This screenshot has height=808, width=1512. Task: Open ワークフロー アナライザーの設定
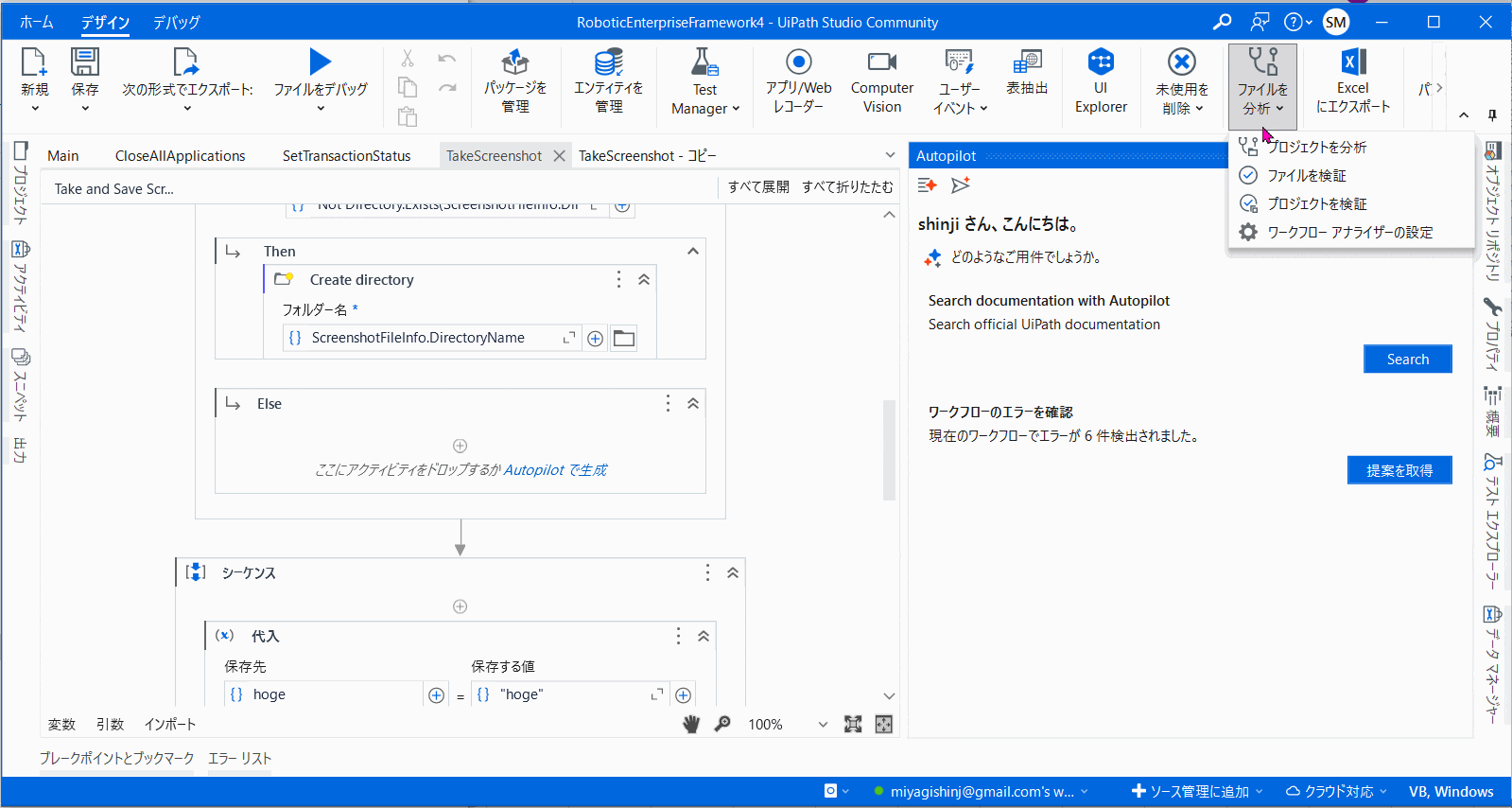1349,233
